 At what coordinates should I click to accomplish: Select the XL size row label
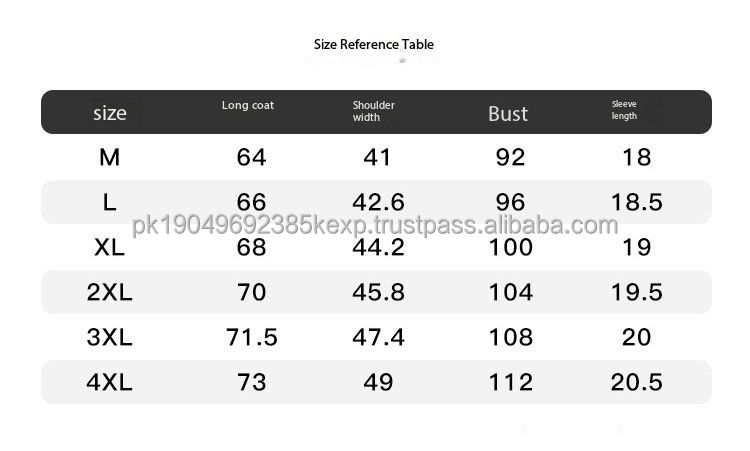(x=110, y=247)
